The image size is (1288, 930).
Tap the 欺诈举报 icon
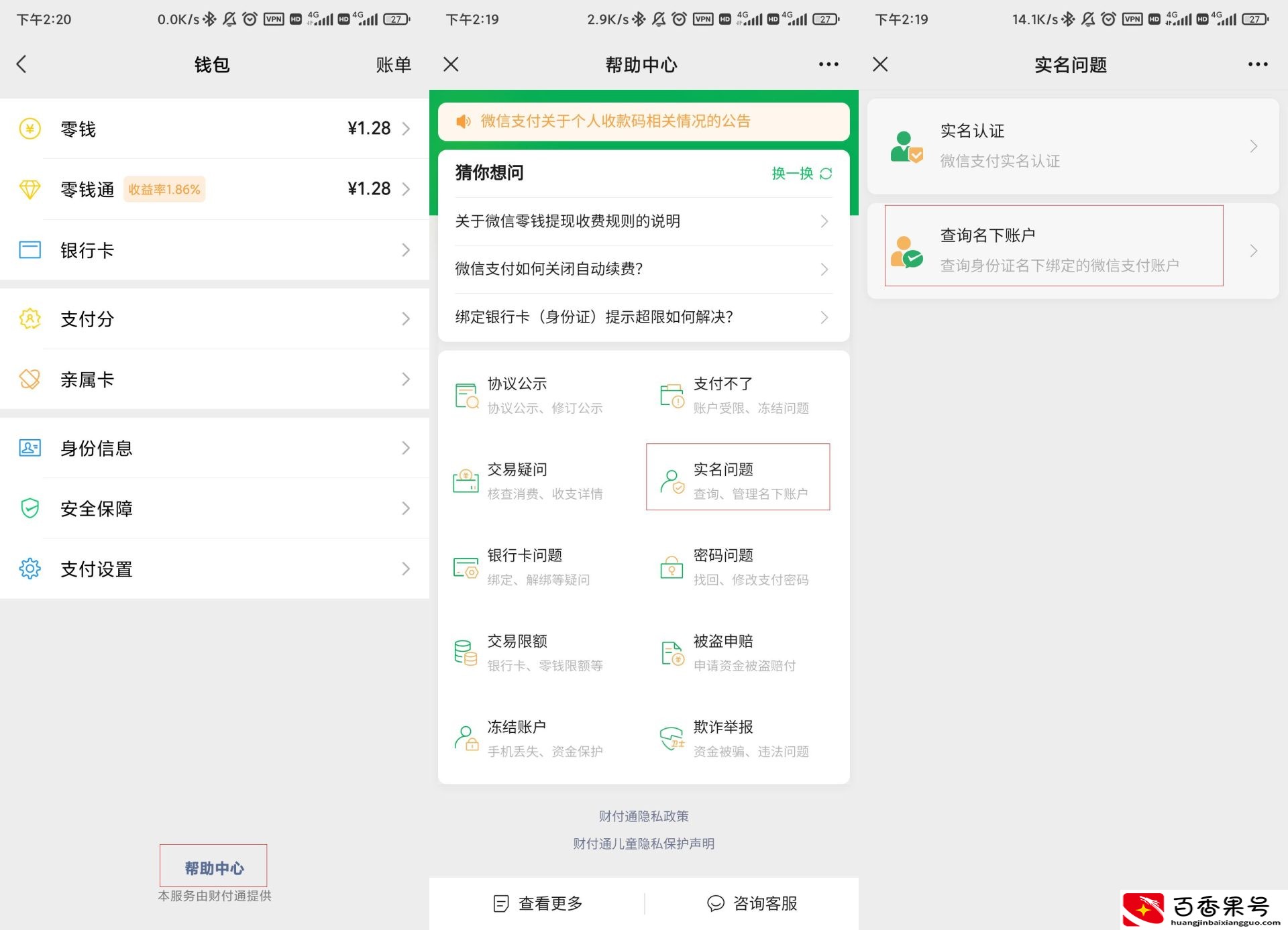[672, 738]
